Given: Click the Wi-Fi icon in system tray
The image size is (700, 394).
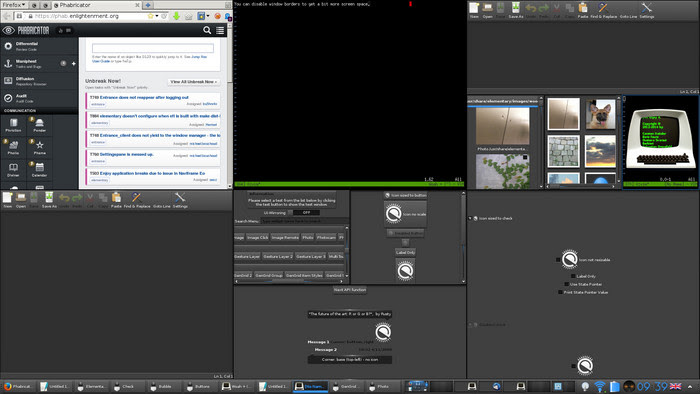Looking at the screenshot, I should 600,386.
